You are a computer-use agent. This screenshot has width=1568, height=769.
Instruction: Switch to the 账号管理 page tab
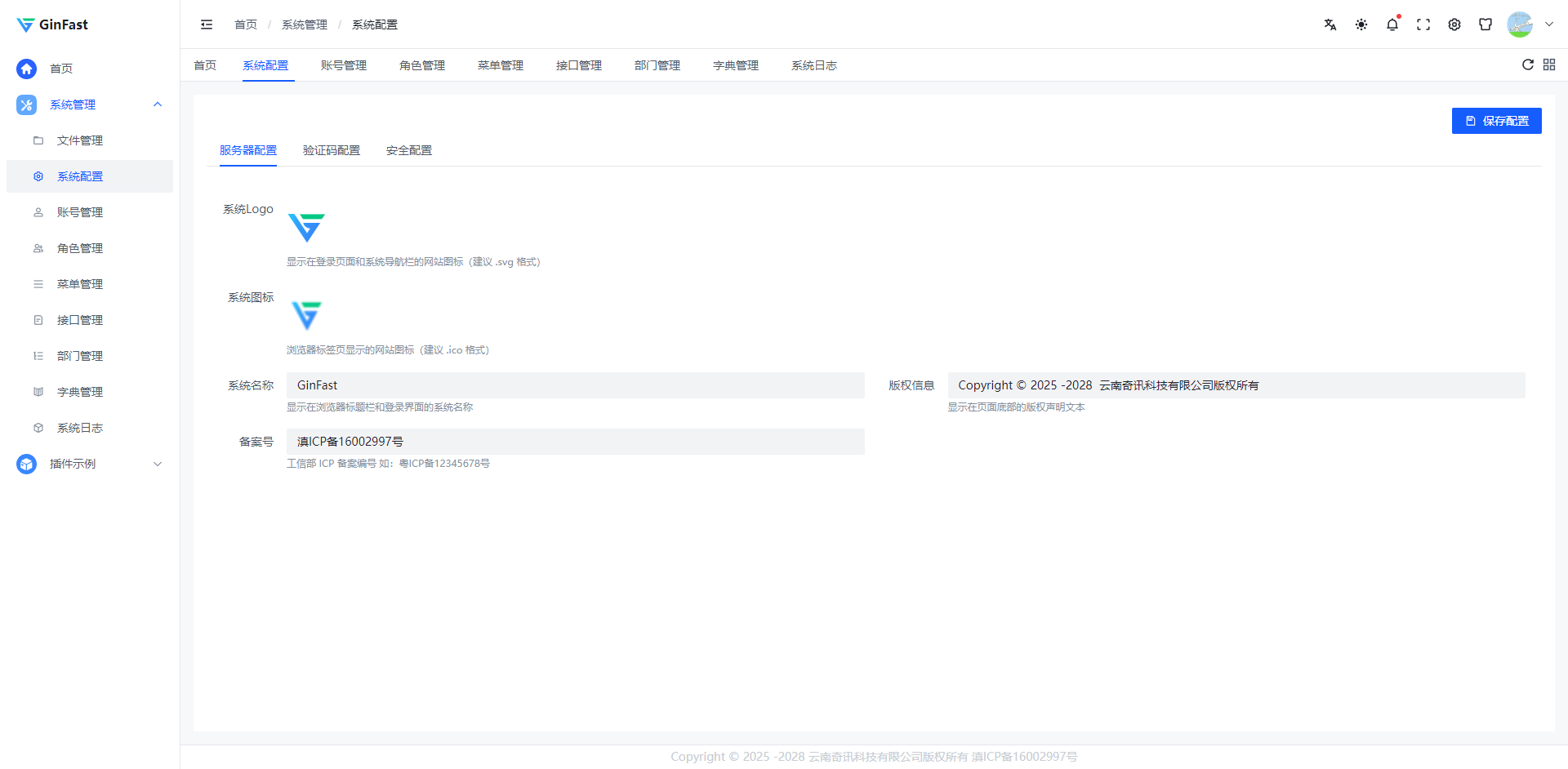point(344,65)
